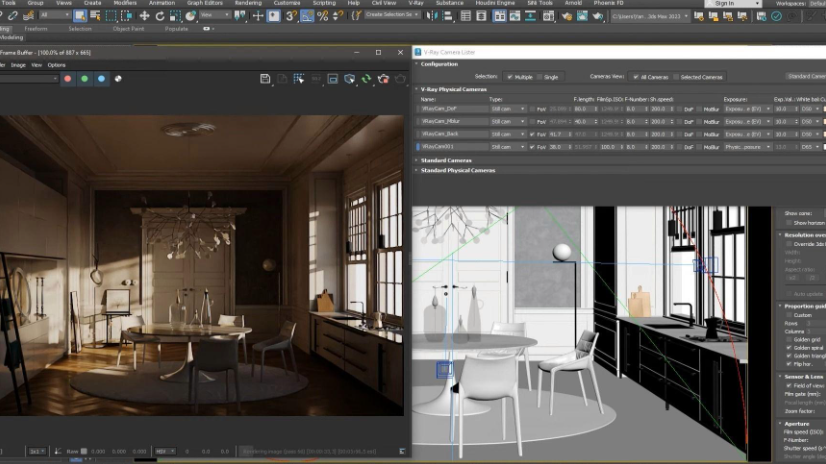
Task: Toggle Angle Snap in main toolbar
Action: 307,16
